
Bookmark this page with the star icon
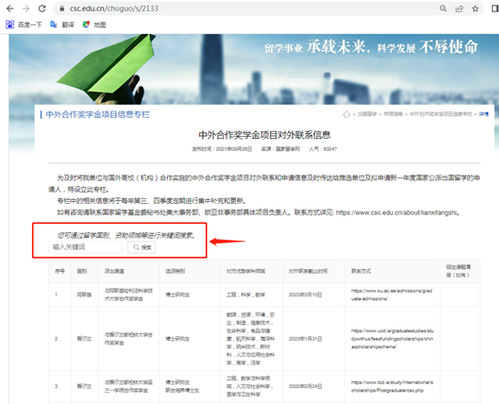pyautogui.click(x=475, y=9)
